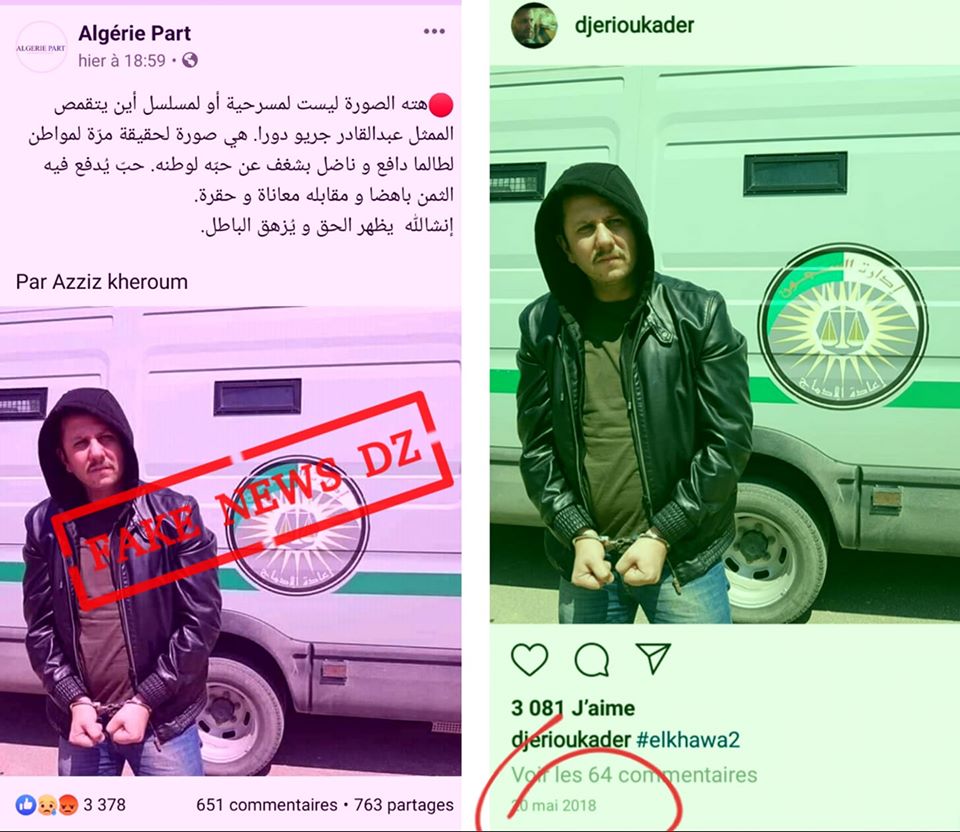Click the hier à 18:59 timestamp
Viewport: 960px width, 832px height.
122,60
